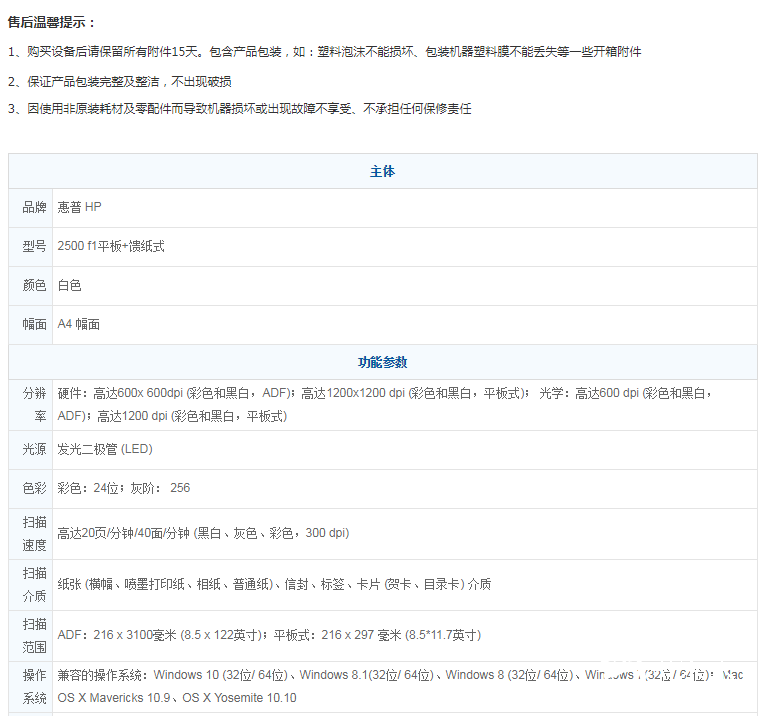Screen dimensions: 766x716
Task: Click the 发光二极管 (LED) light source value
Action: pyautogui.click(x=105, y=450)
